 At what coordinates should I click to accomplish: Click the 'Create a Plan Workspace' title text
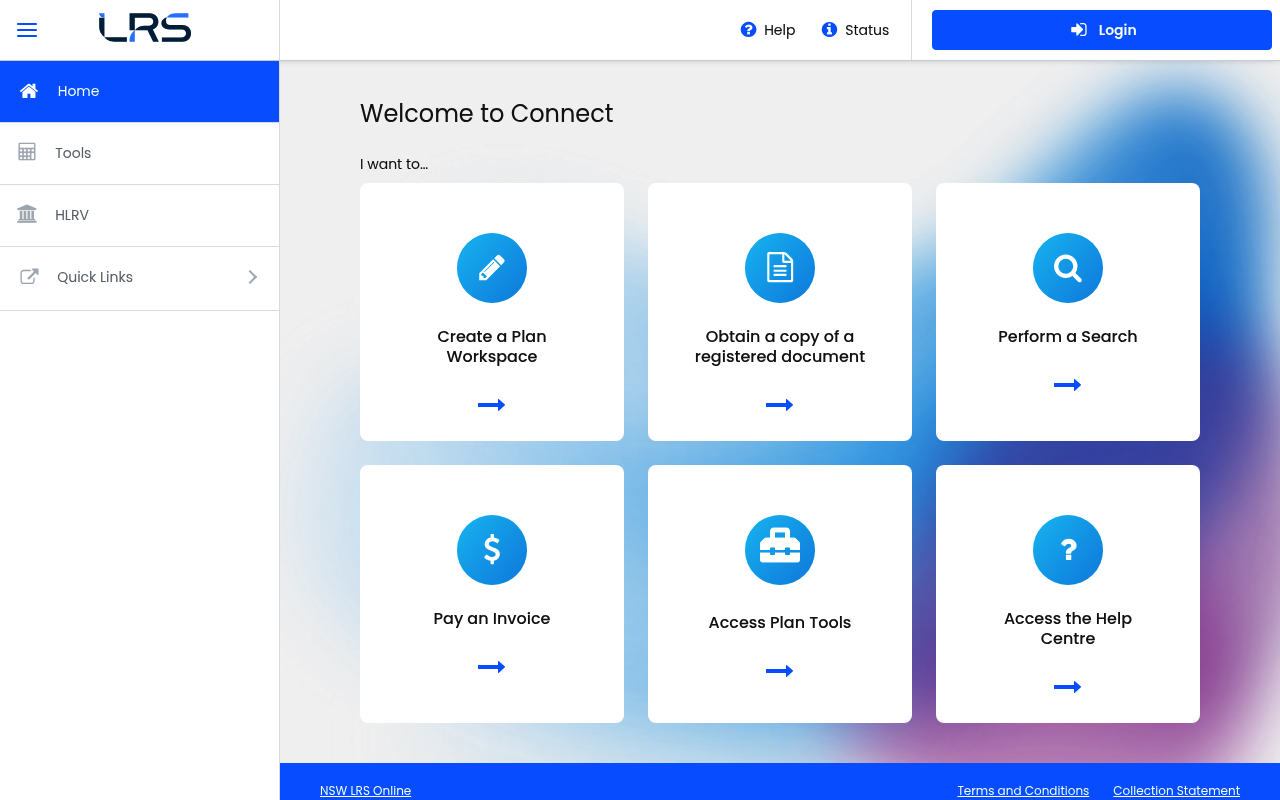click(492, 346)
